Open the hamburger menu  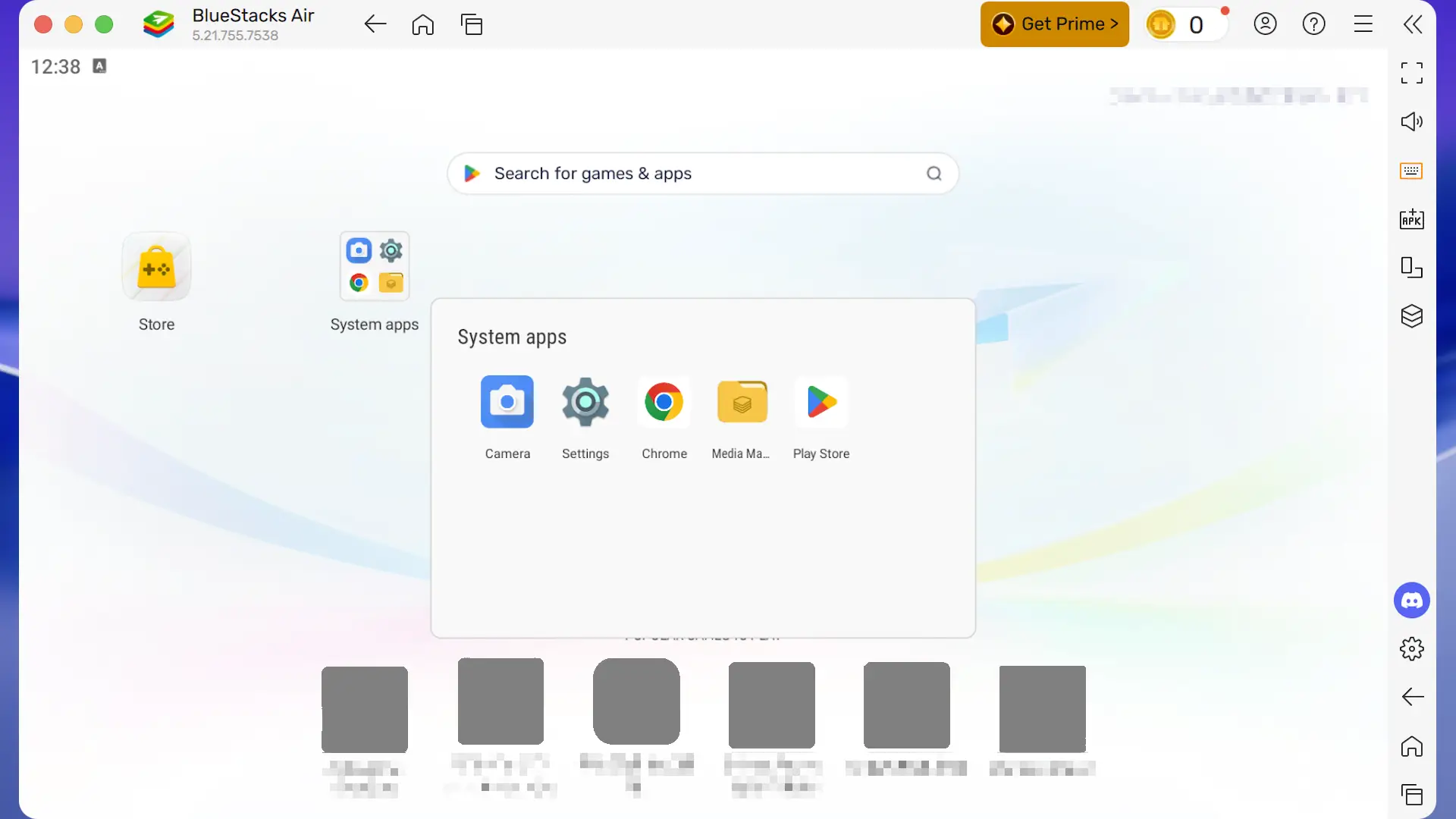click(x=1363, y=24)
